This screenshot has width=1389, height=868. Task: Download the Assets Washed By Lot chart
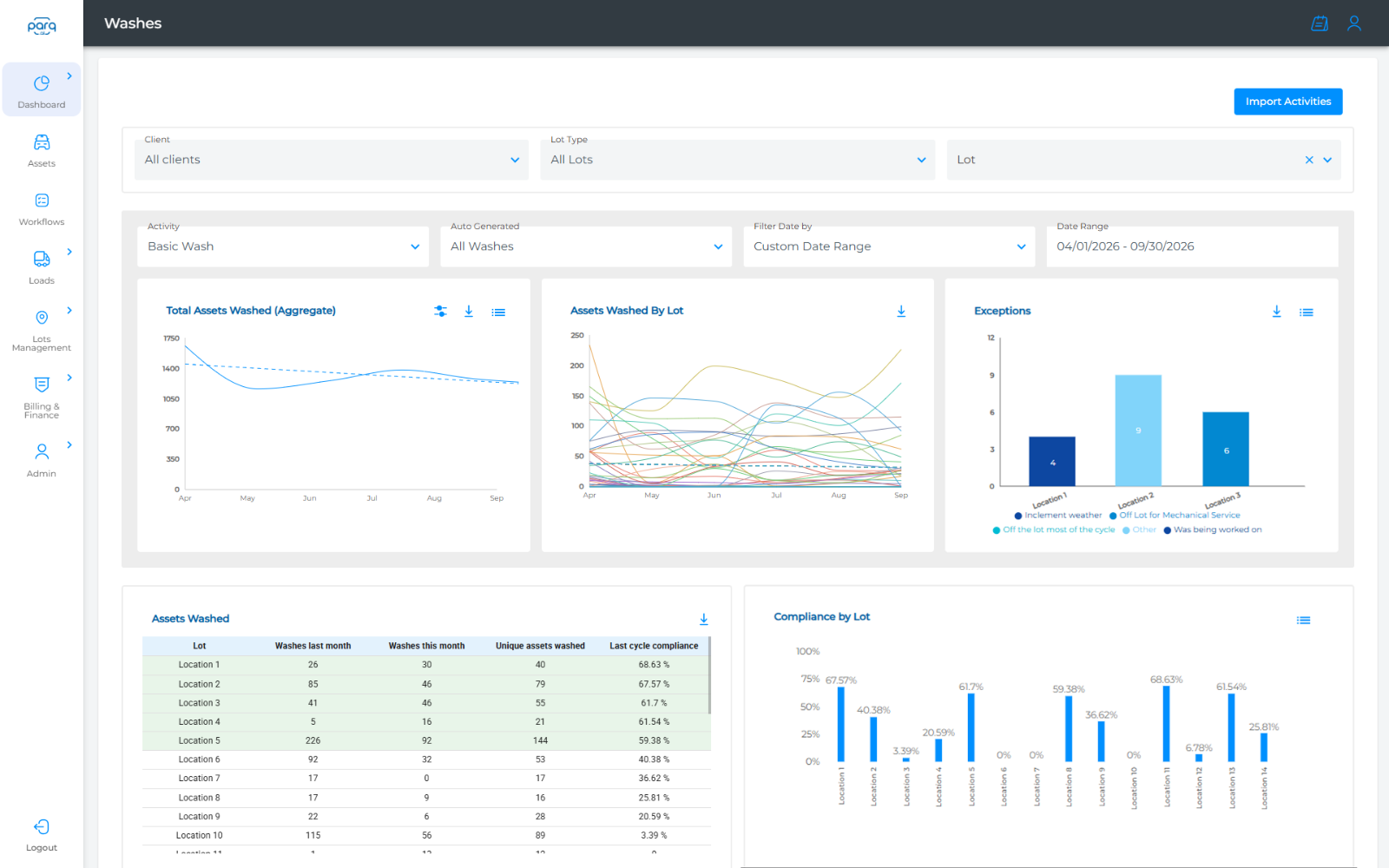[901, 311]
